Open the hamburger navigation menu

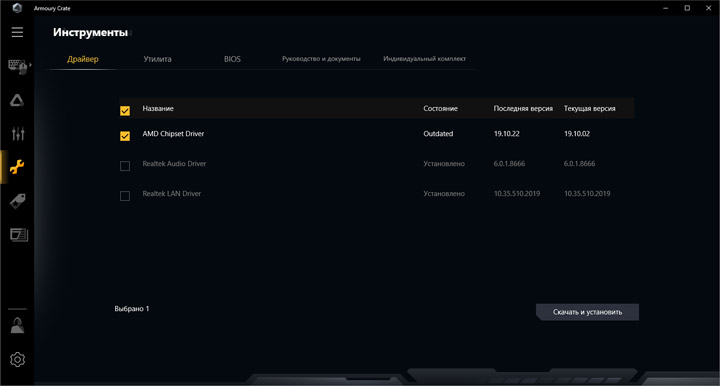(x=17, y=32)
